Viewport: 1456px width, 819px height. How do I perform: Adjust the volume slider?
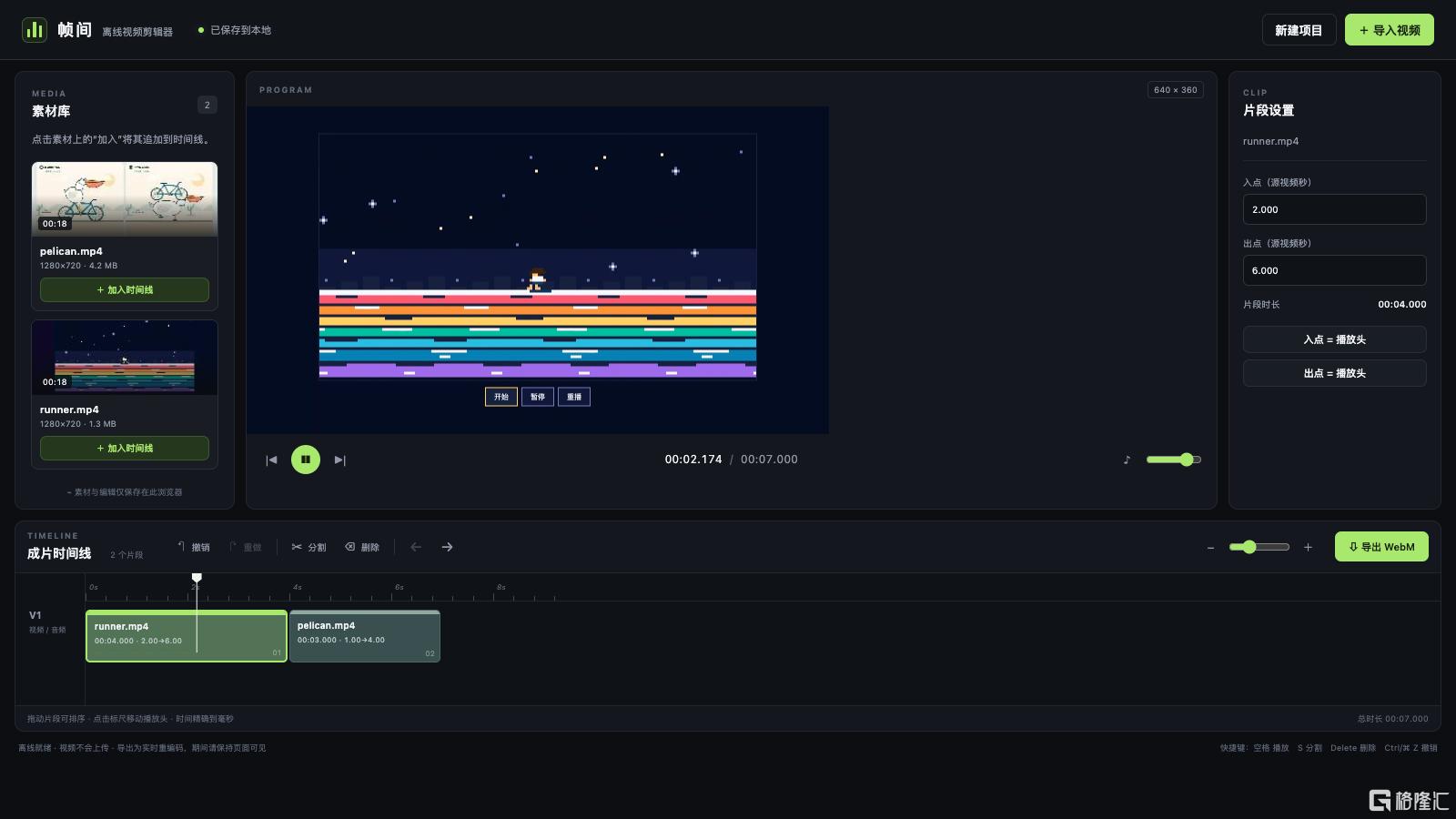click(1174, 460)
